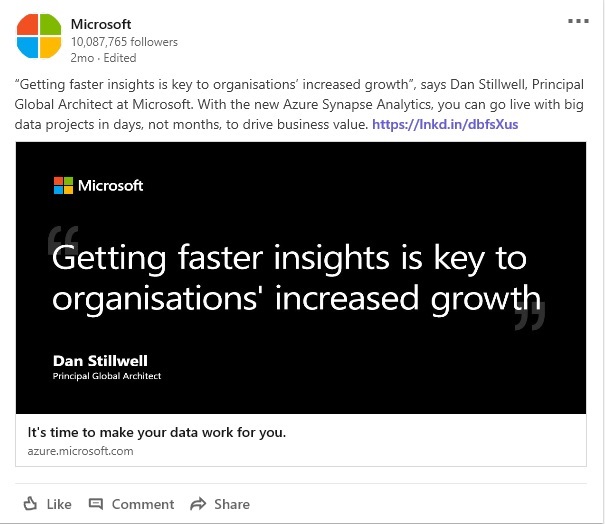Screen dimensions: 605x524
Task: Click the post caption text paragraph
Action: pos(299,104)
